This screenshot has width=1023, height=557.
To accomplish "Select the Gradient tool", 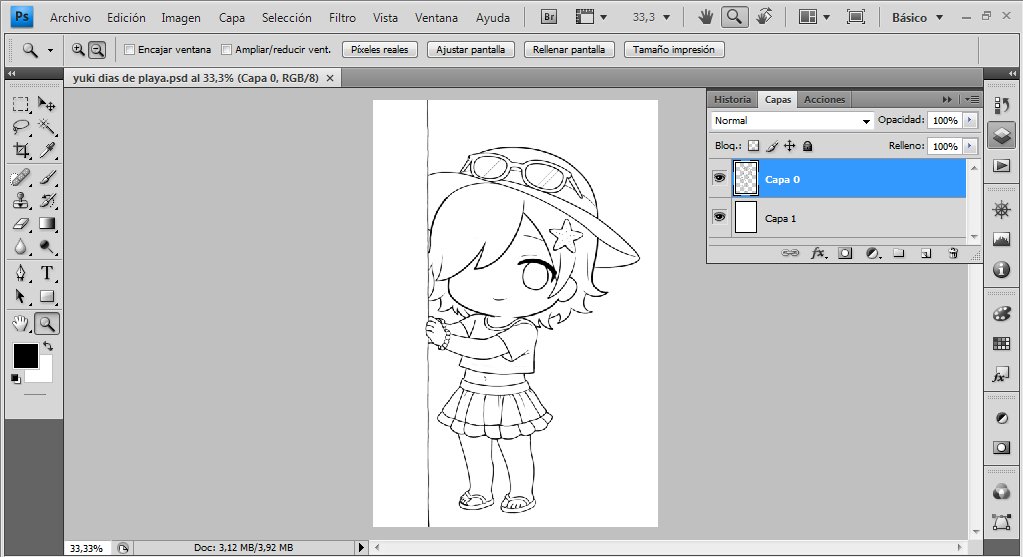I will click(x=46, y=224).
